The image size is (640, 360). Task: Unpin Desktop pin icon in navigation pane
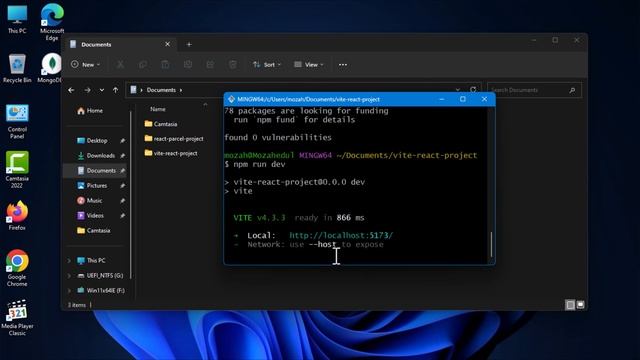pos(122,140)
